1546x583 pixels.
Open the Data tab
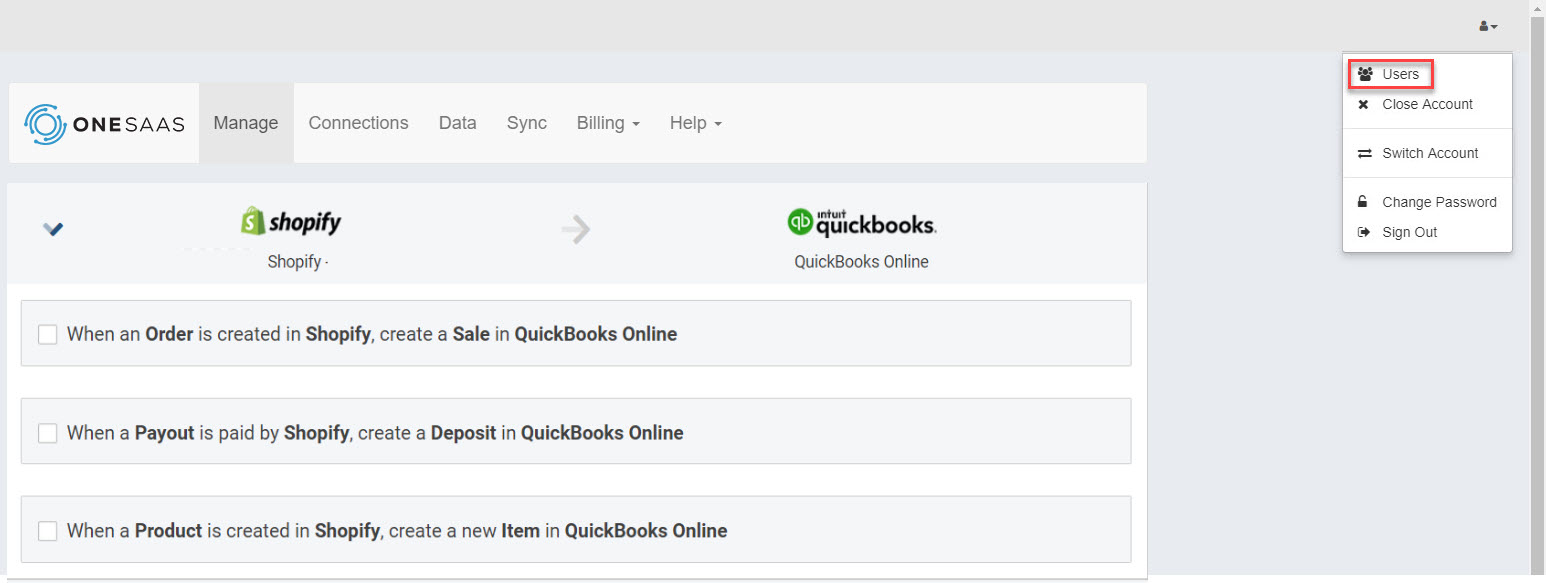(x=458, y=123)
